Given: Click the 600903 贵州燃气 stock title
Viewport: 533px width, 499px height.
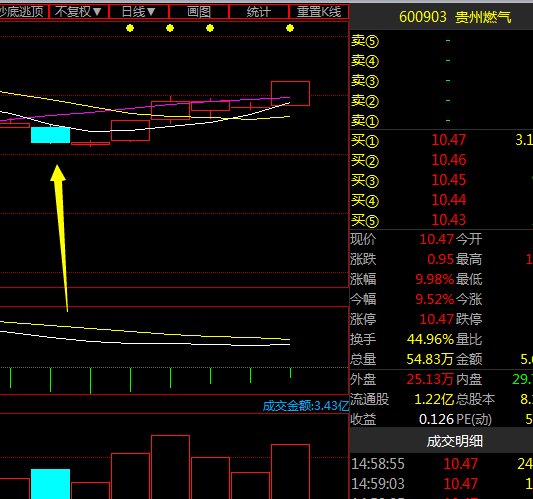Looking at the screenshot, I should [x=455, y=17].
